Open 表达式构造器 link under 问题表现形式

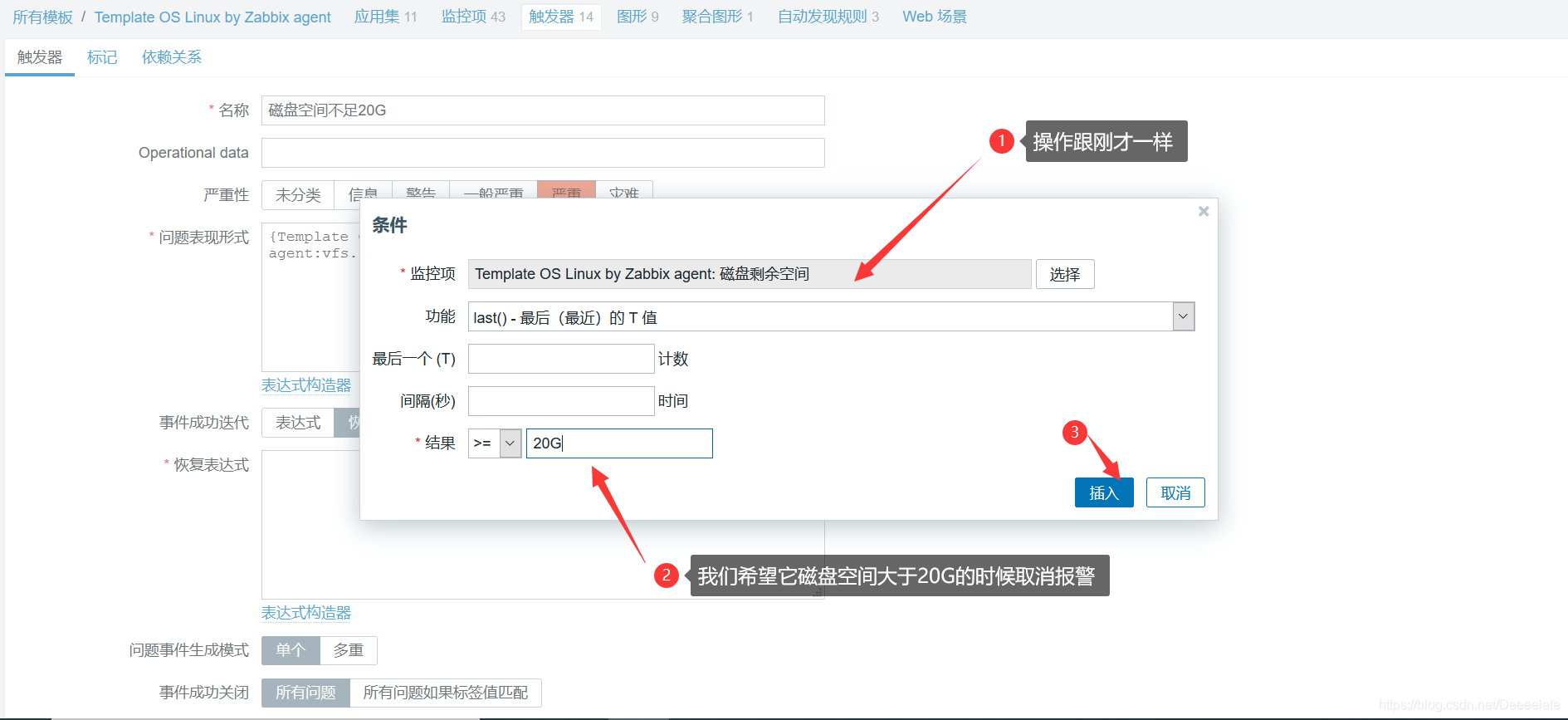306,385
